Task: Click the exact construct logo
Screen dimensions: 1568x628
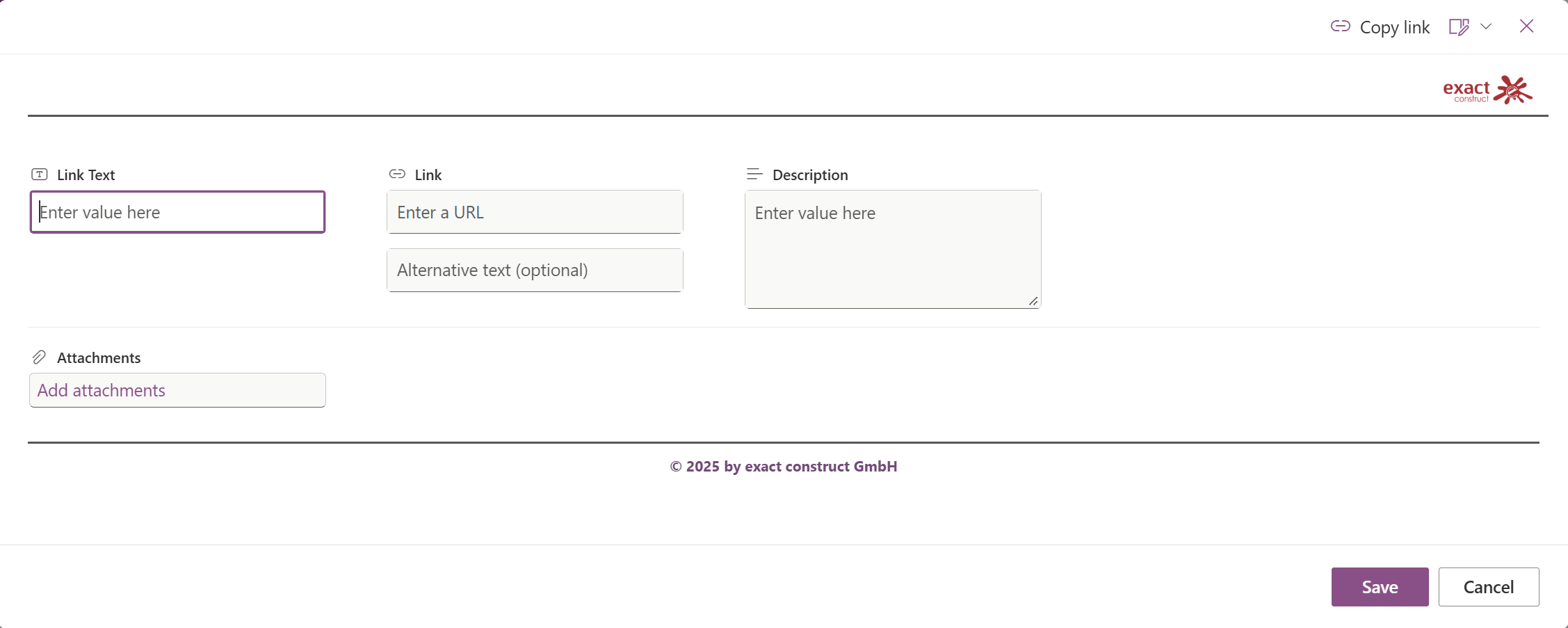Action: coord(1487,90)
